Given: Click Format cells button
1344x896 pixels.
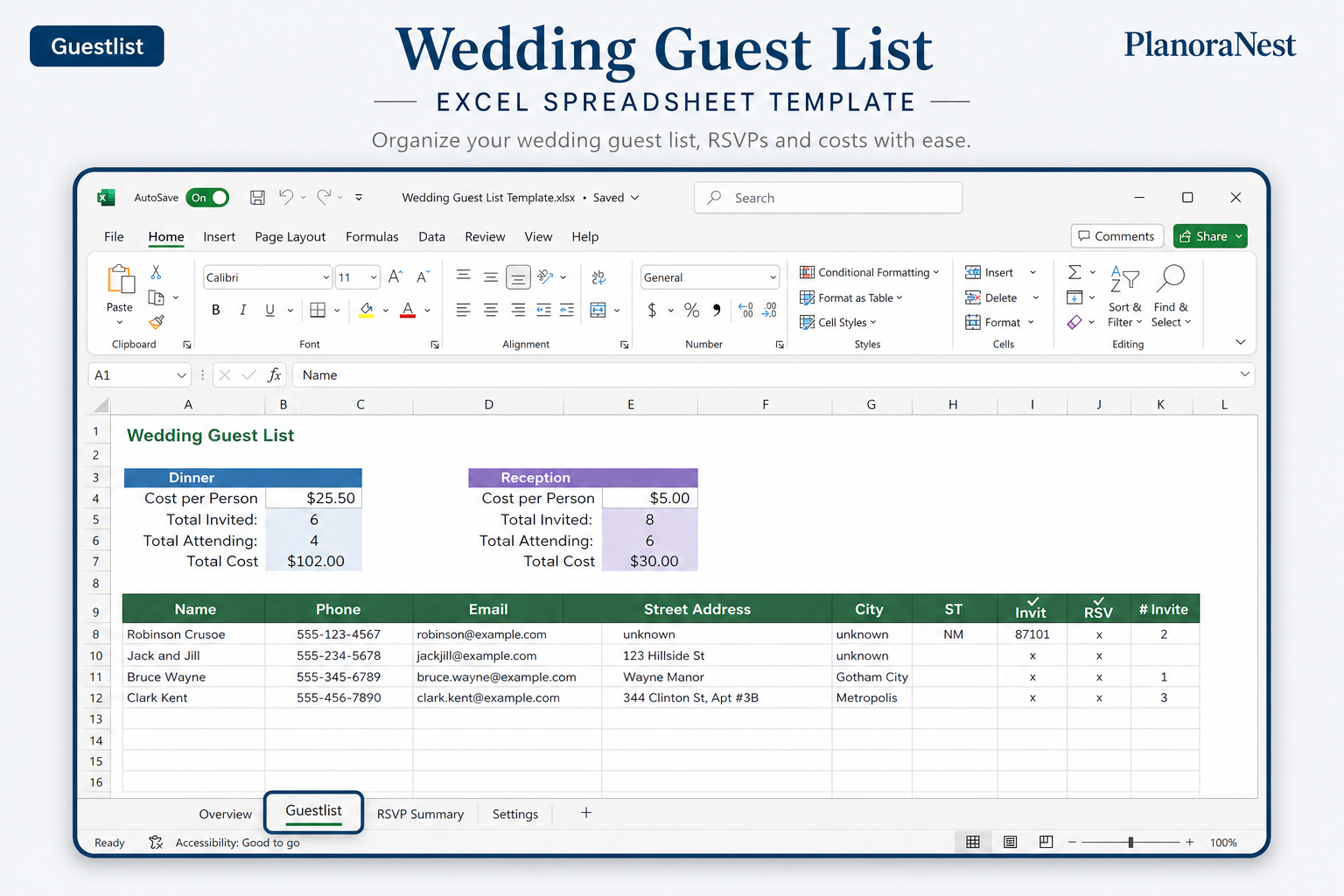Looking at the screenshot, I should [x=999, y=322].
